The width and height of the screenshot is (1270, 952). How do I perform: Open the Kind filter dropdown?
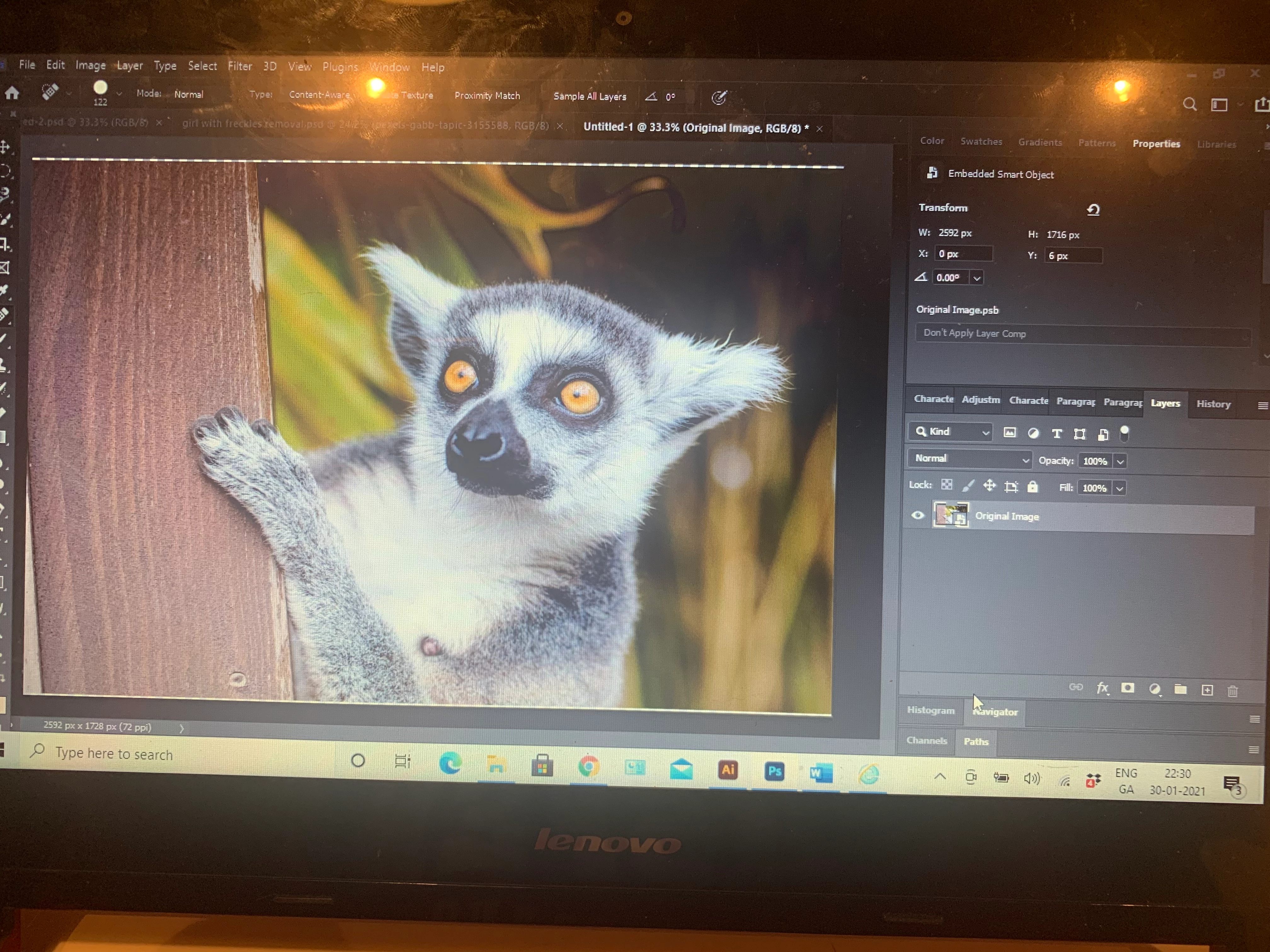pos(951,432)
